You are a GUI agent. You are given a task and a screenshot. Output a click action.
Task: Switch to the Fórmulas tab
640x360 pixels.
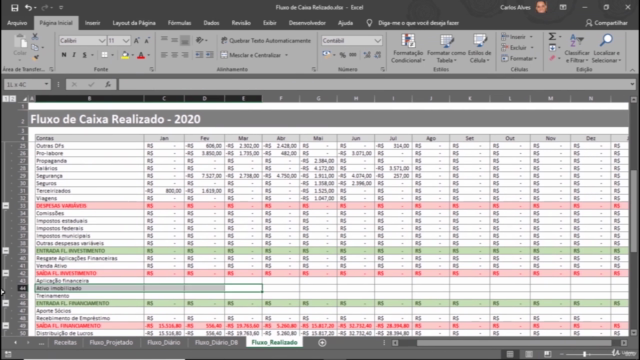tap(179, 23)
